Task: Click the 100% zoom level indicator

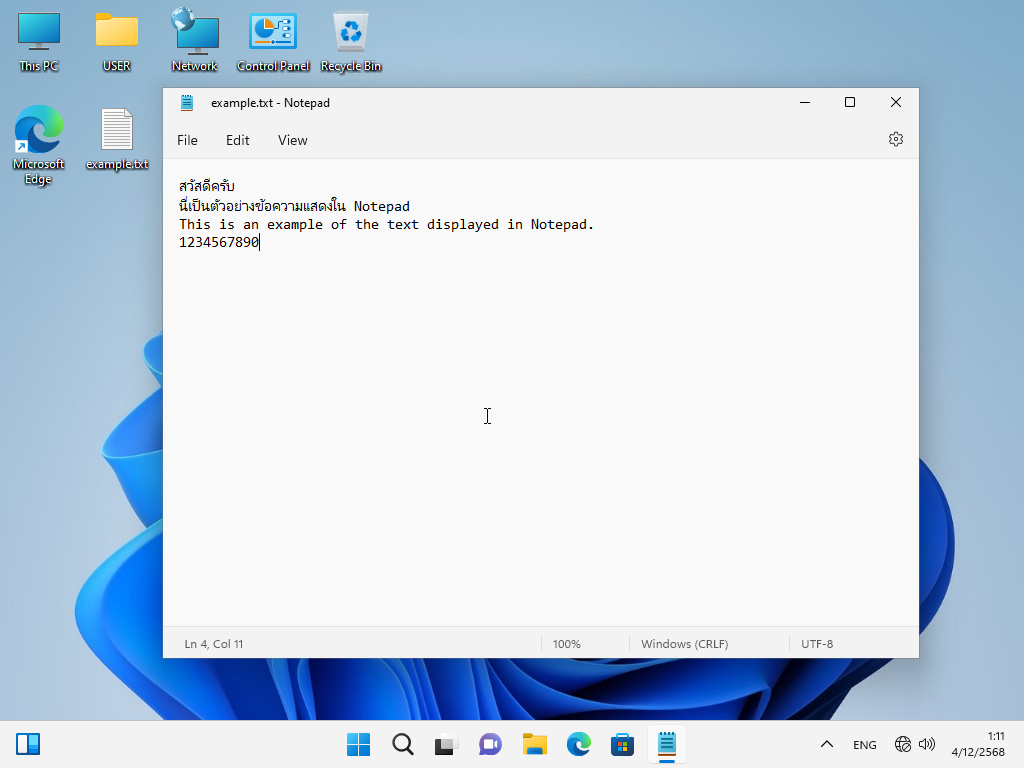Action: point(566,644)
